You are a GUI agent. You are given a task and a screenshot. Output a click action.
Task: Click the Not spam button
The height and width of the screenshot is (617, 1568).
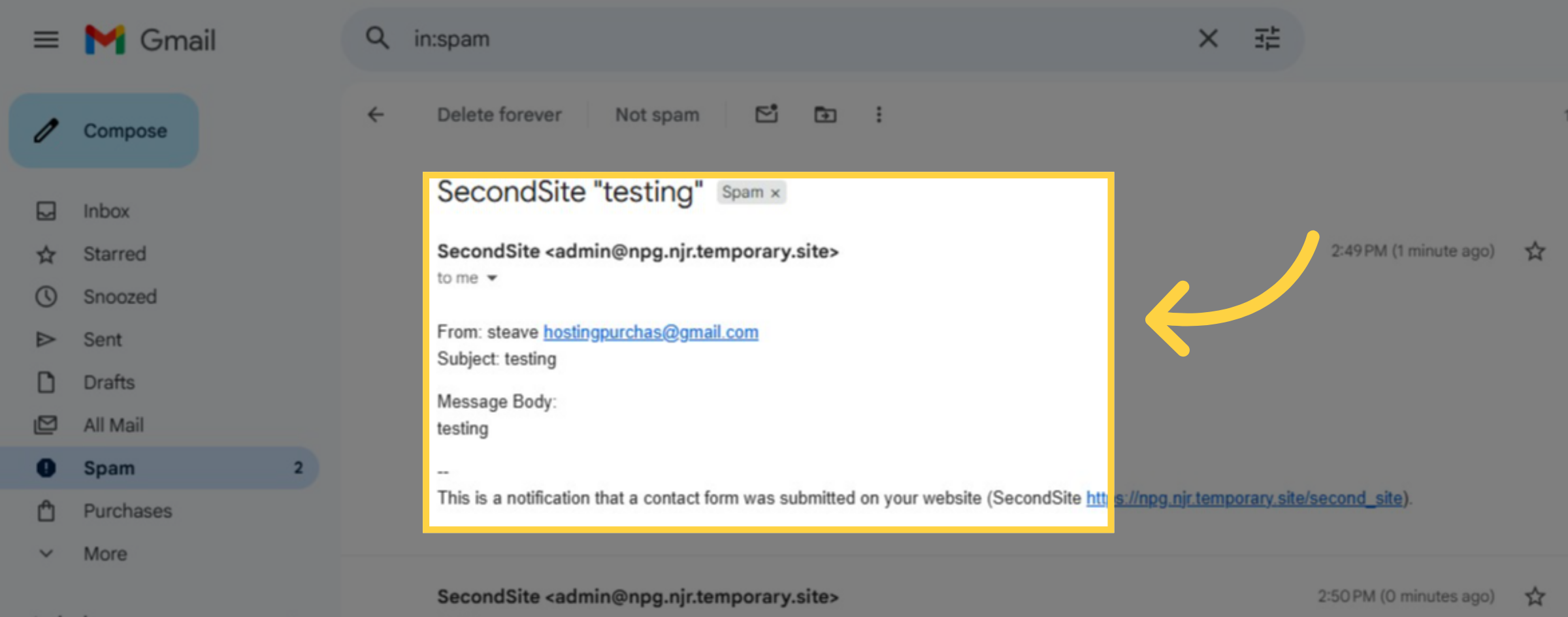coord(657,114)
